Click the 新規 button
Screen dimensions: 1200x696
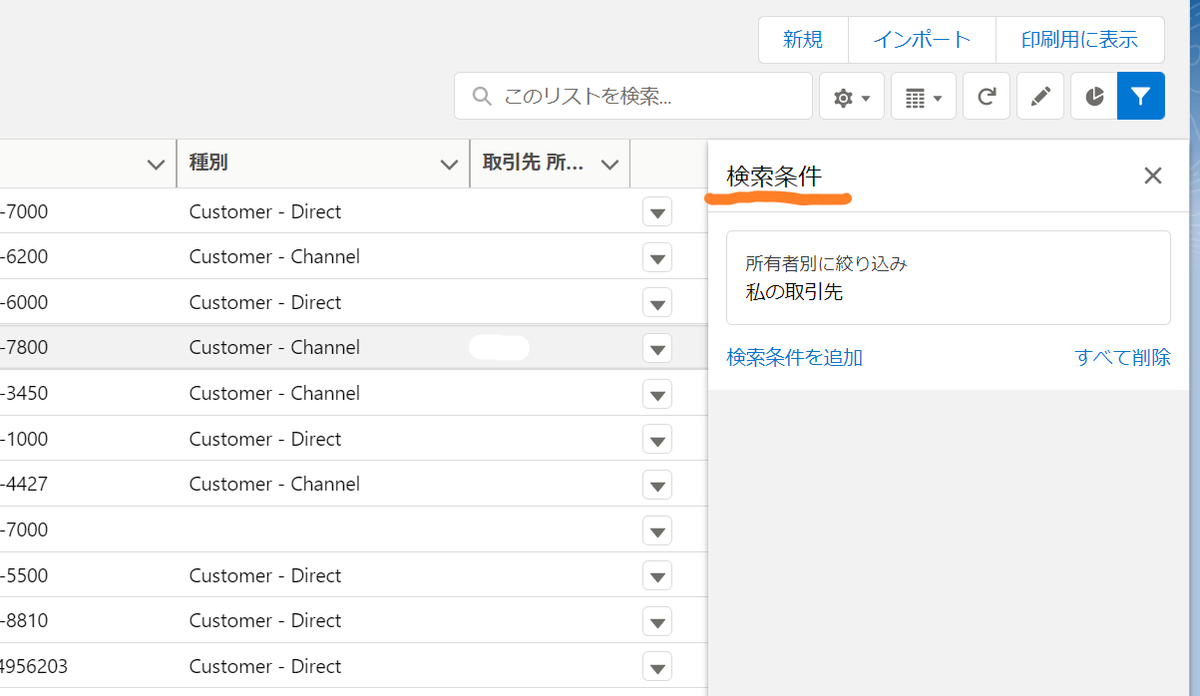pos(802,39)
